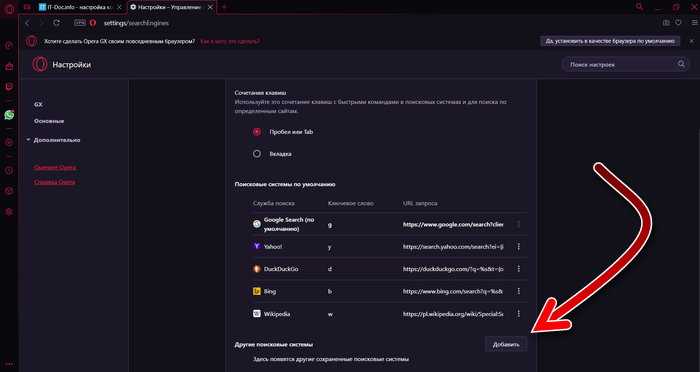Open the 'Основные' settings section
The height and width of the screenshot is (372, 700).
tap(49, 121)
